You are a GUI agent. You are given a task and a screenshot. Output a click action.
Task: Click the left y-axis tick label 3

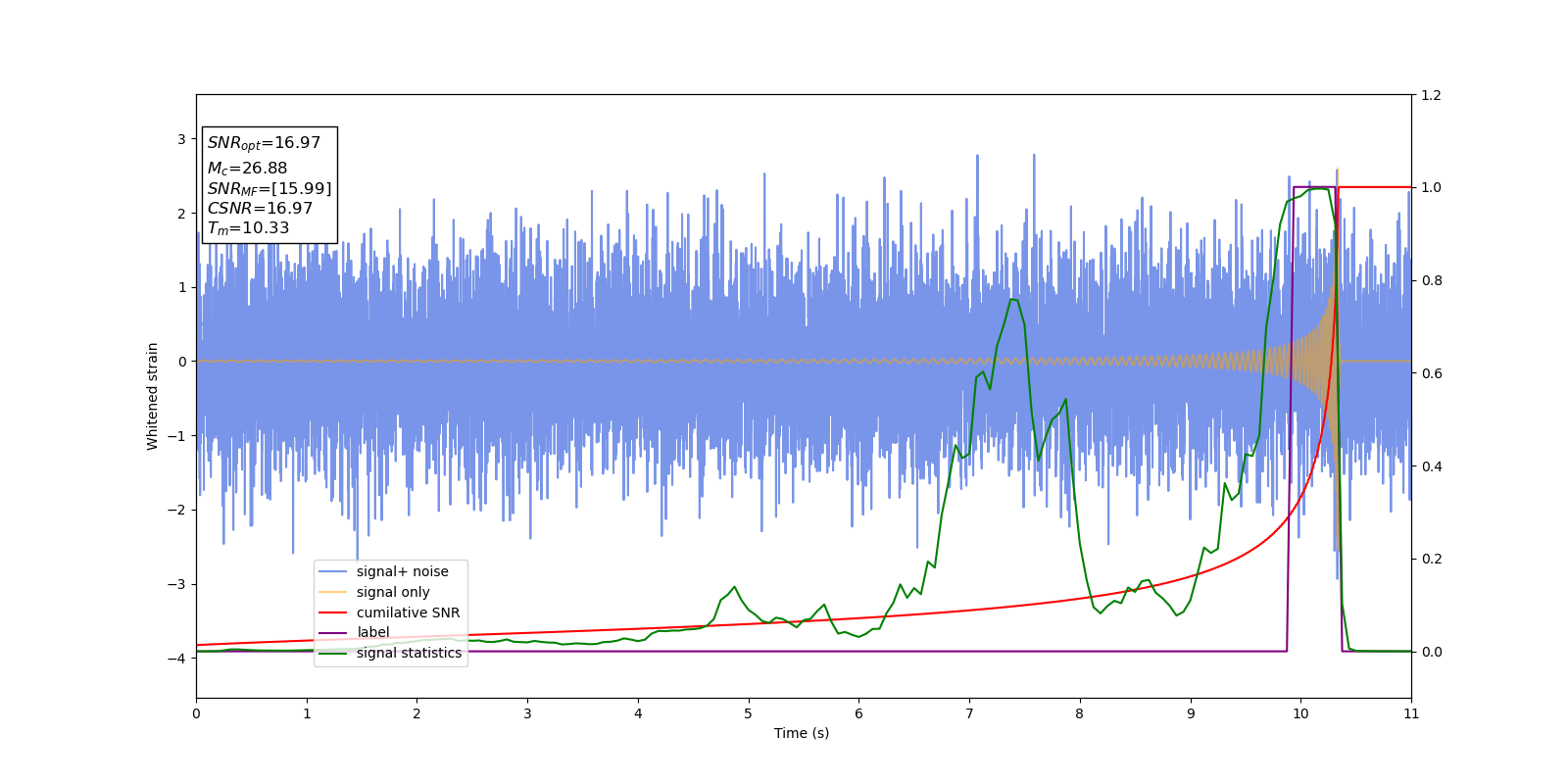point(182,139)
